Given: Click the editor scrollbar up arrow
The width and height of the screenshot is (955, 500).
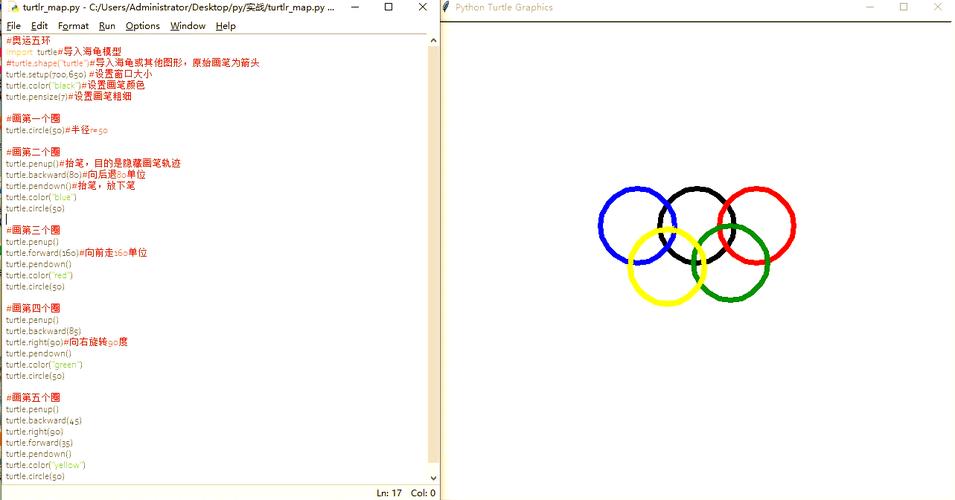Looking at the screenshot, I should (433, 40).
